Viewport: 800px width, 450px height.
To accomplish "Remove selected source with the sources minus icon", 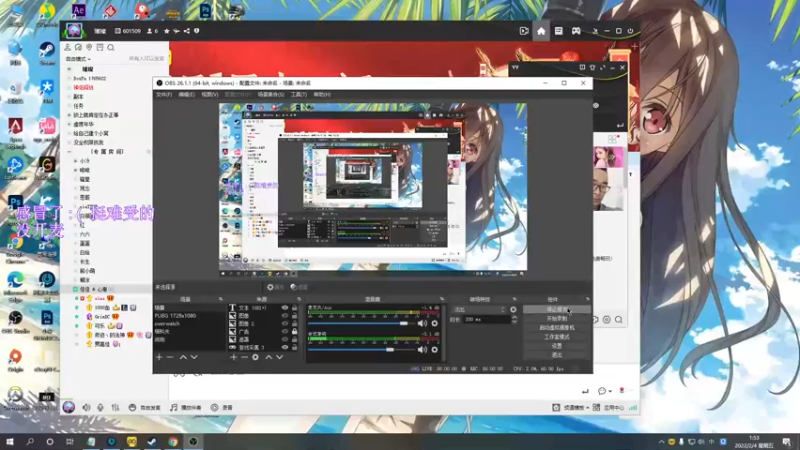I will 244,357.
